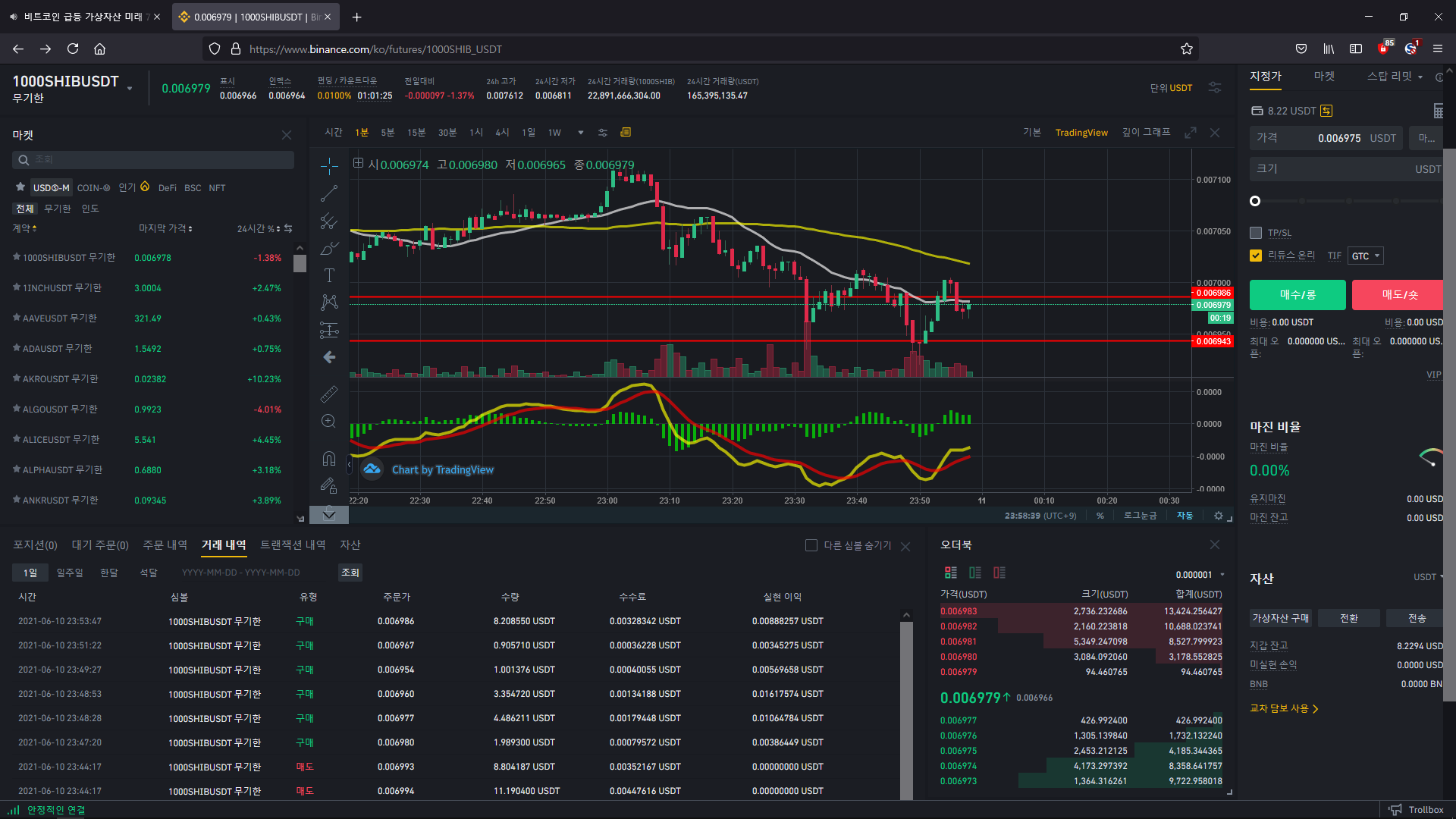Image resolution: width=1456 pixels, height=819 pixels.
Task: Expand the 1000SHIBUSDT symbol selector arrow
Action: pyautogui.click(x=130, y=89)
